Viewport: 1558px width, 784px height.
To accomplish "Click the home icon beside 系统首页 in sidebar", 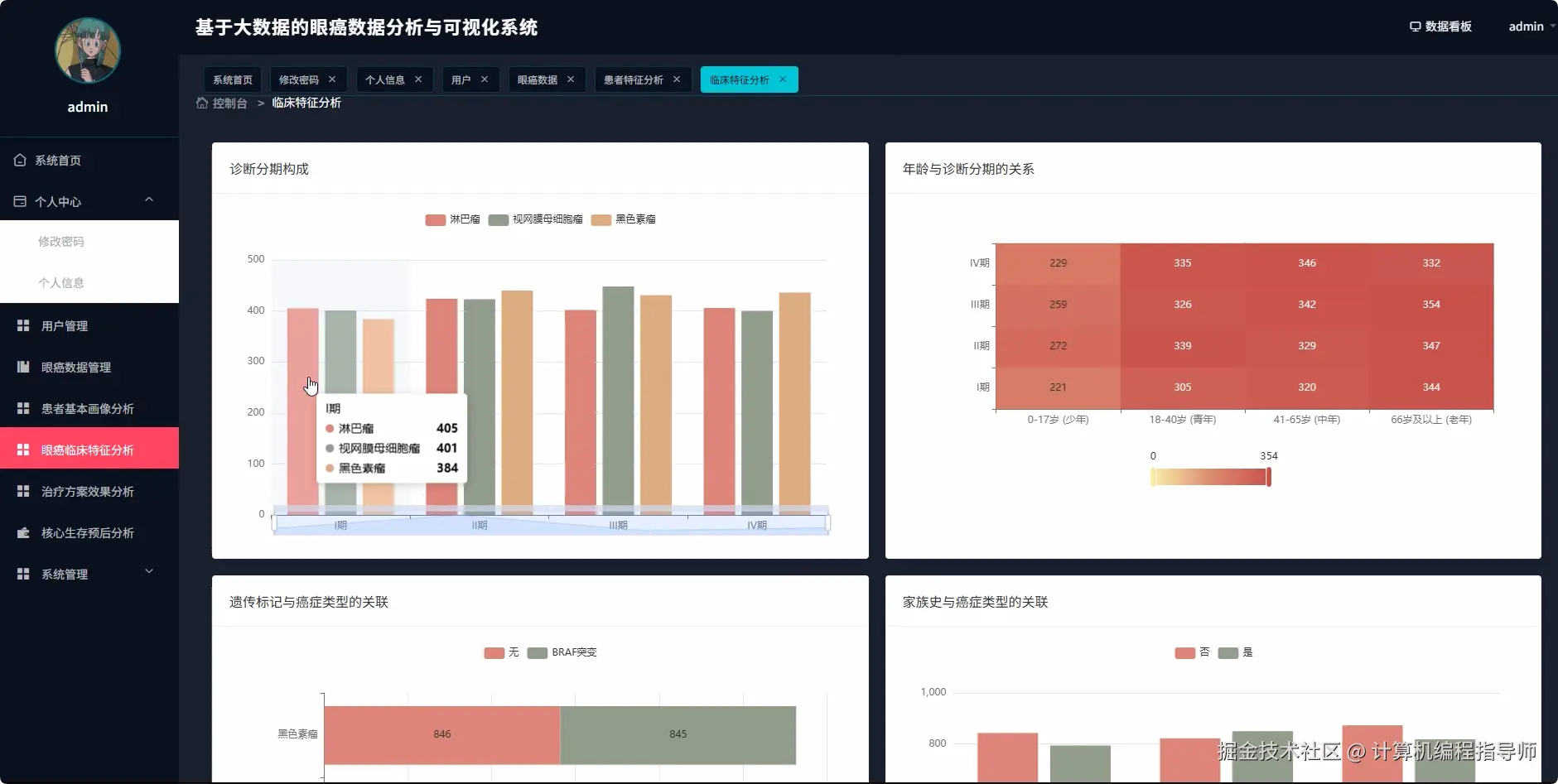I will click(20, 160).
